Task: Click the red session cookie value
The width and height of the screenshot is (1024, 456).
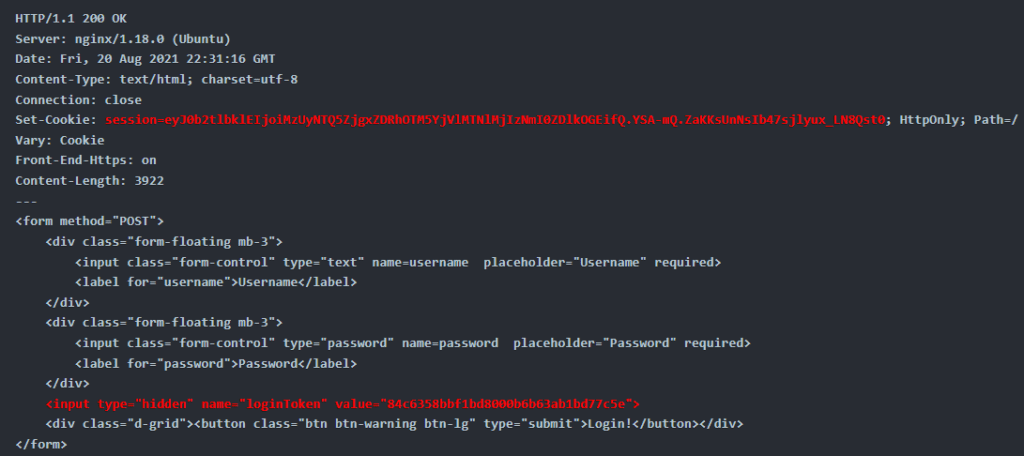Action: tap(495, 120)
